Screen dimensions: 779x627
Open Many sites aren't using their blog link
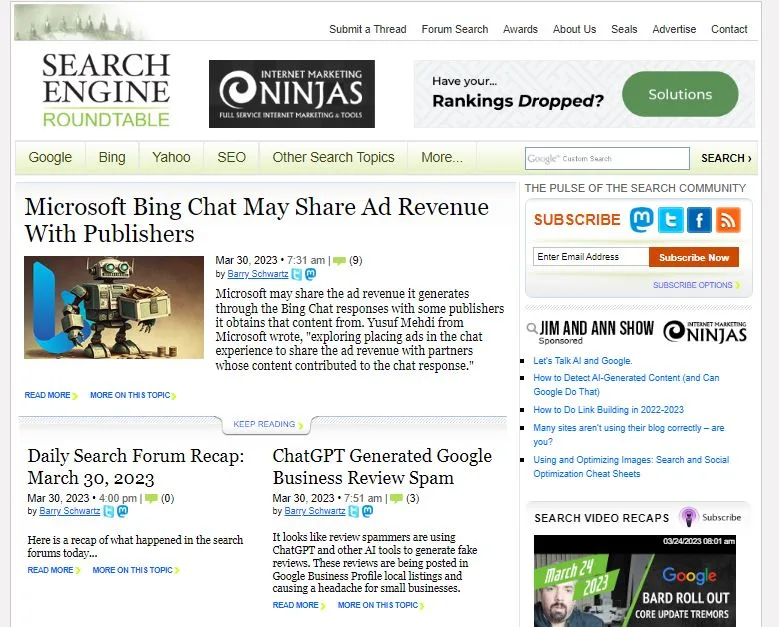628,435
